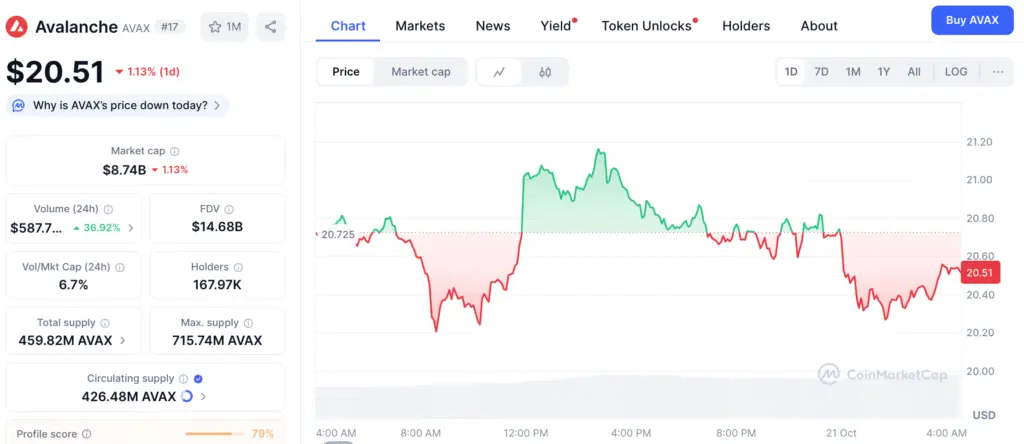1024x444 pixels.
Task: Click the info icon beside Market cap
Action: 175,151
